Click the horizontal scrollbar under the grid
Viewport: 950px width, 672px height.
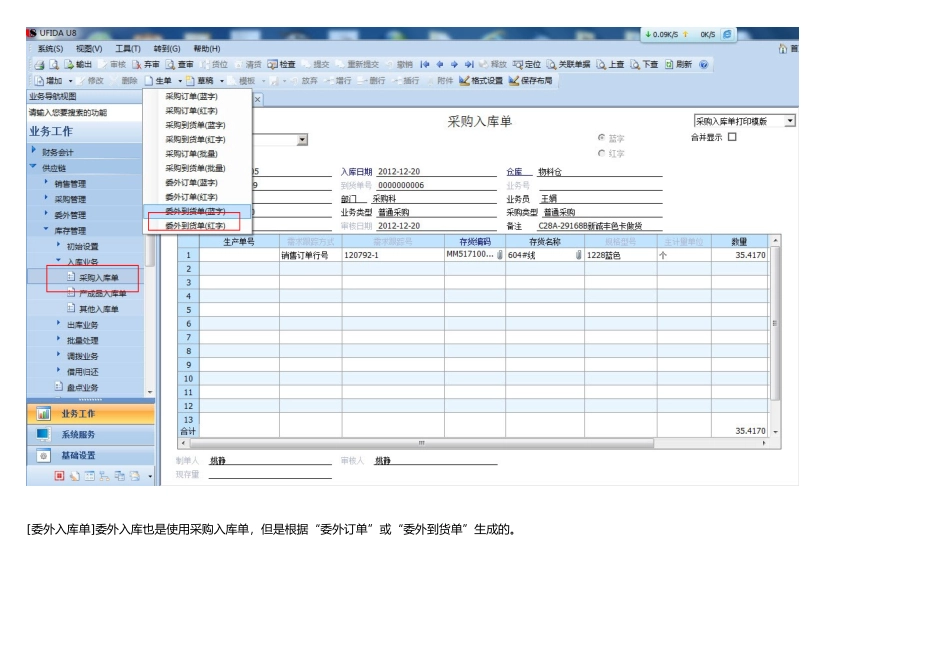point(422,443)
